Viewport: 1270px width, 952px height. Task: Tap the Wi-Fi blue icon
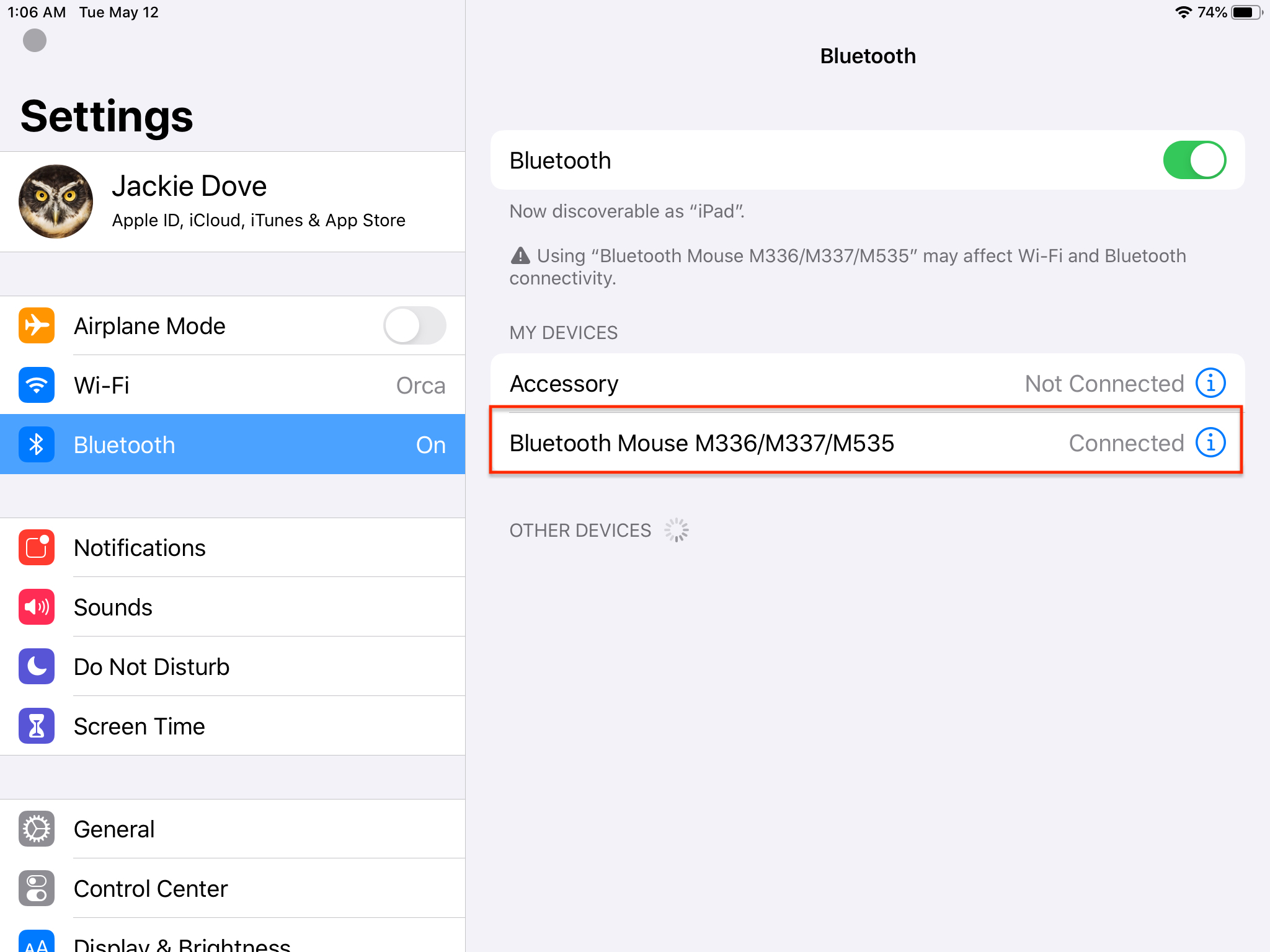tap(37, 385)
